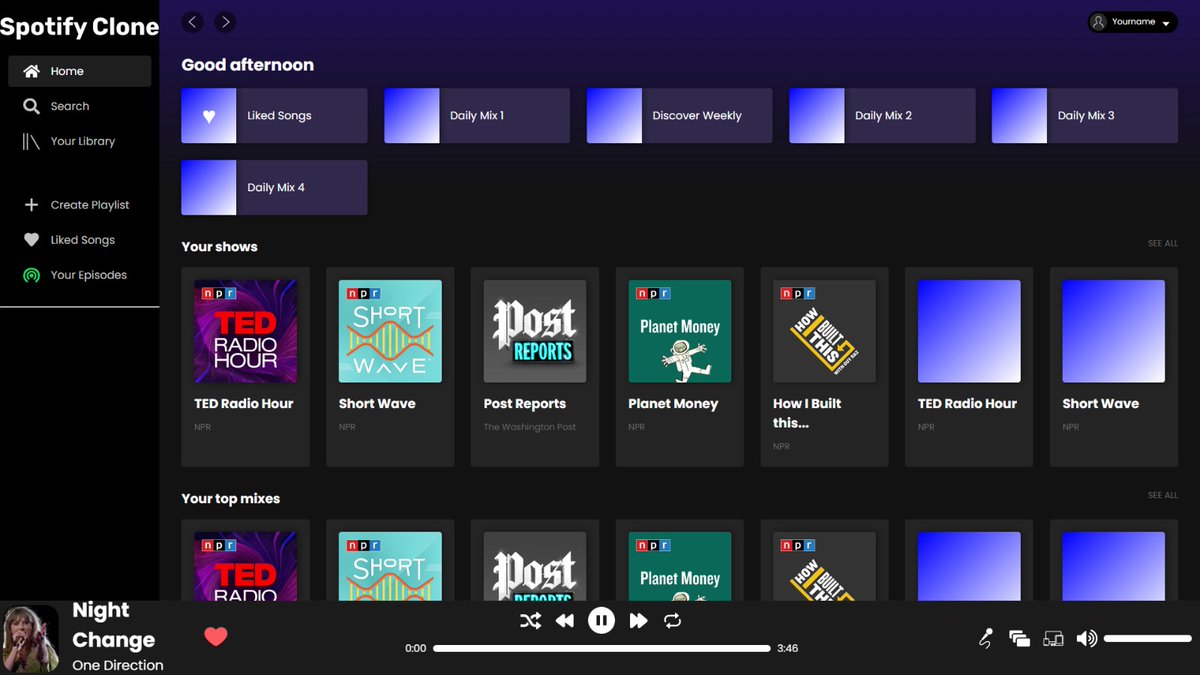This screenshot has height=675, width=1200.
Task: Open How I Built This cover in top mixes
Action: click(x=825, y=566)
